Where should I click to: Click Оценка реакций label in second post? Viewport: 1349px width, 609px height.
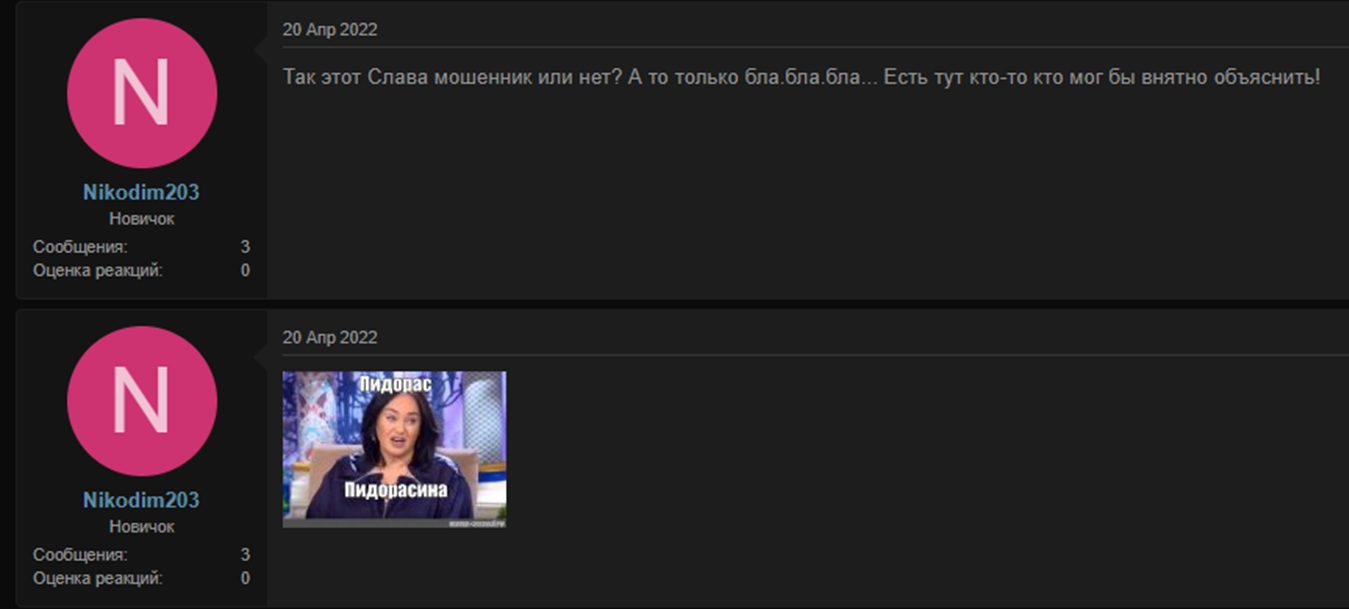(97, 578)
